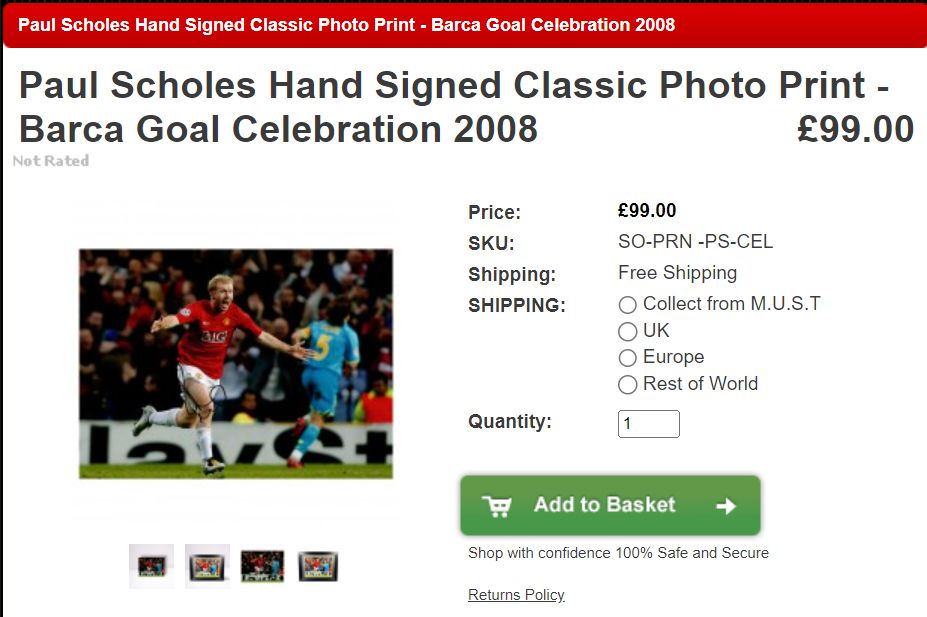View the third product thumbnail
The image size is (927, 617).
click(262, 566)
